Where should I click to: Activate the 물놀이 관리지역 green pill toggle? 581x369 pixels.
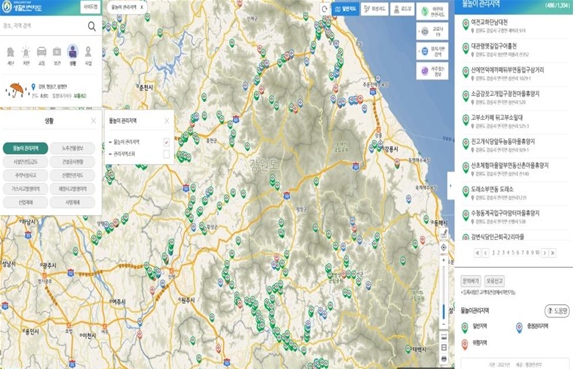(x=26, y=148)
